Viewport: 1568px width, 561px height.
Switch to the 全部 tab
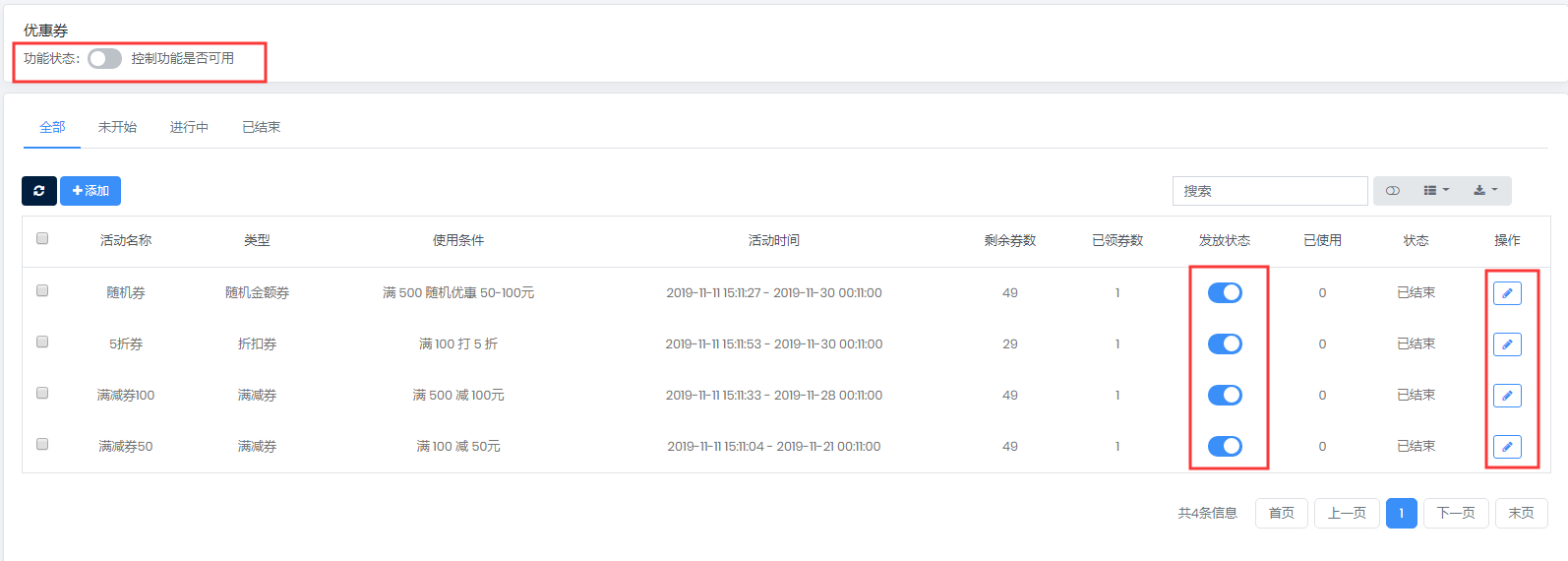(52, 128)
